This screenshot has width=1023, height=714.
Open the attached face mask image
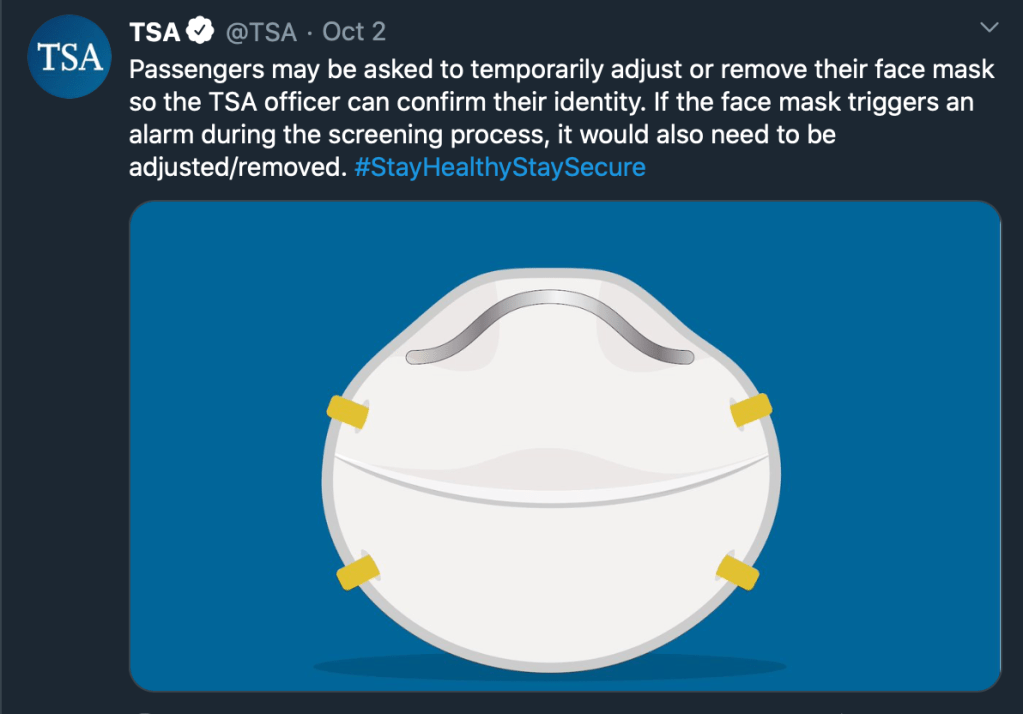(x=565, y=446)
